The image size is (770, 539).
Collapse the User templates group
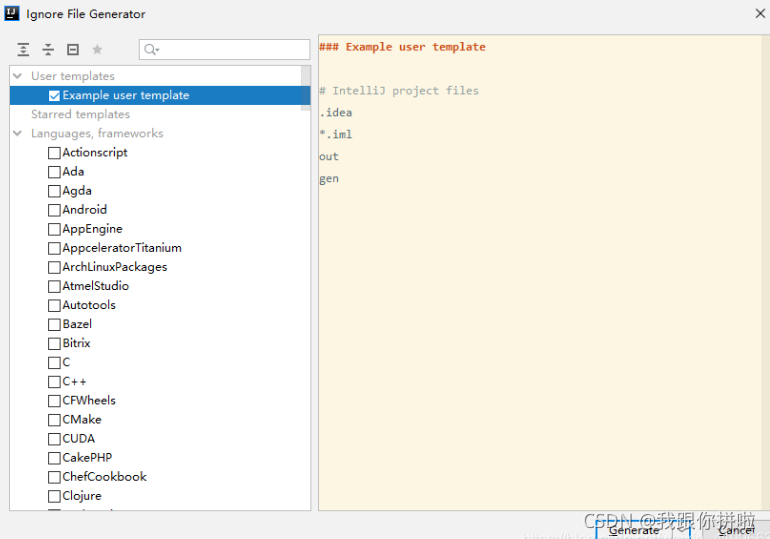18,76
